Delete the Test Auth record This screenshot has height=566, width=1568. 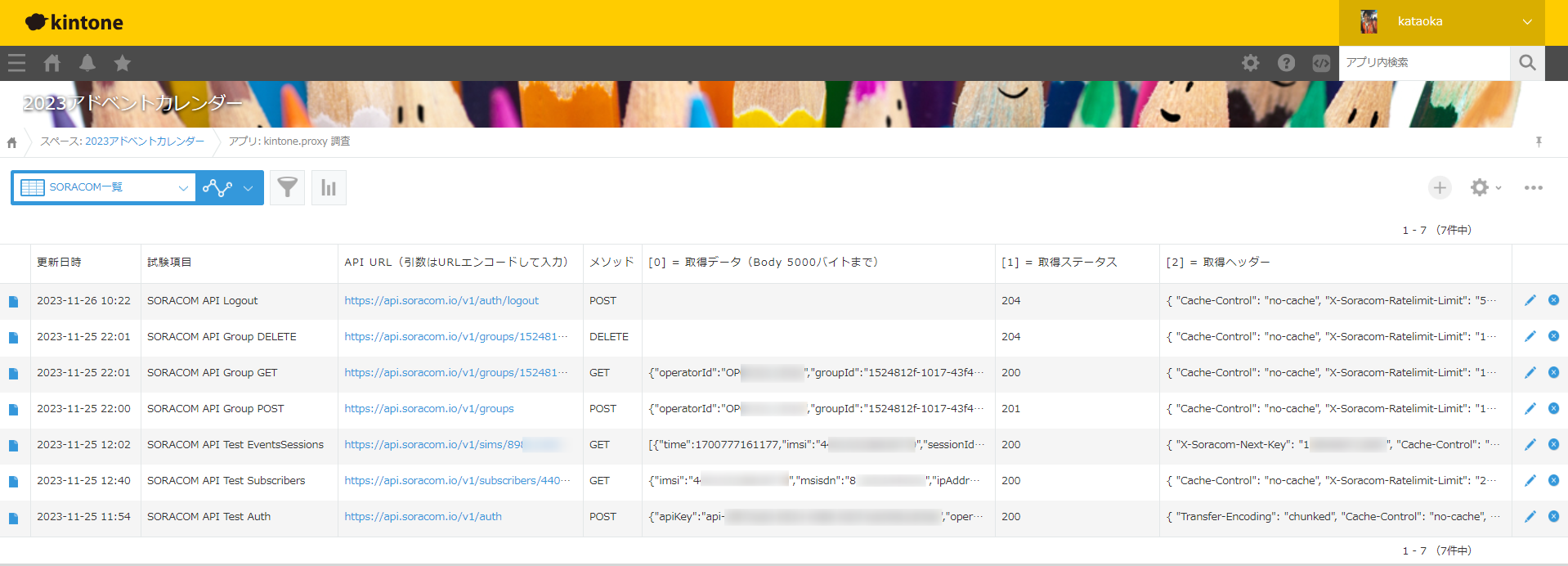coord(1553,516)
